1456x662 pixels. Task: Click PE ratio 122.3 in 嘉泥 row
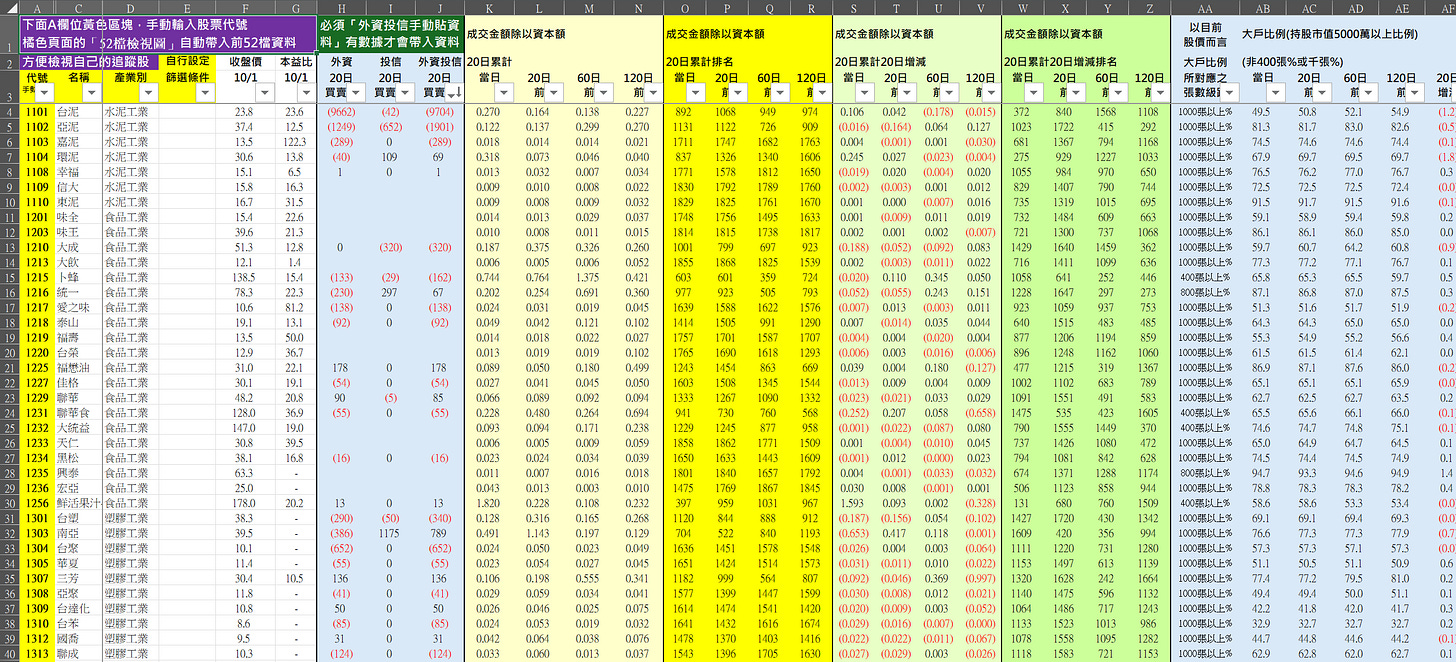tap(295, 142)
